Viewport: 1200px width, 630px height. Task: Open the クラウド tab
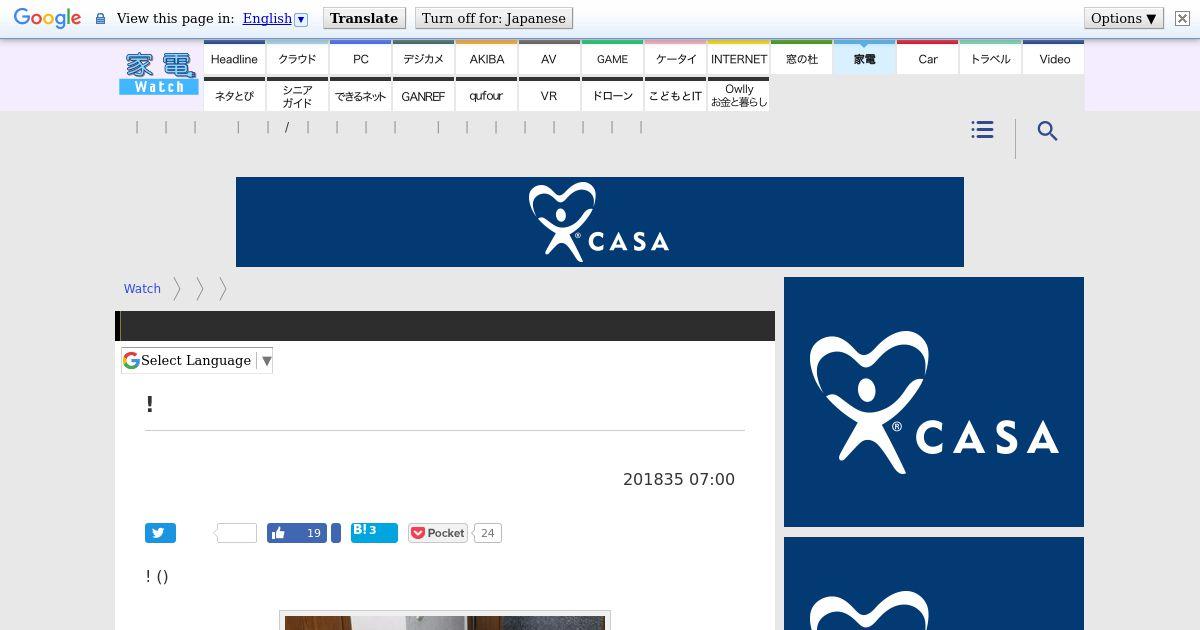297,58
